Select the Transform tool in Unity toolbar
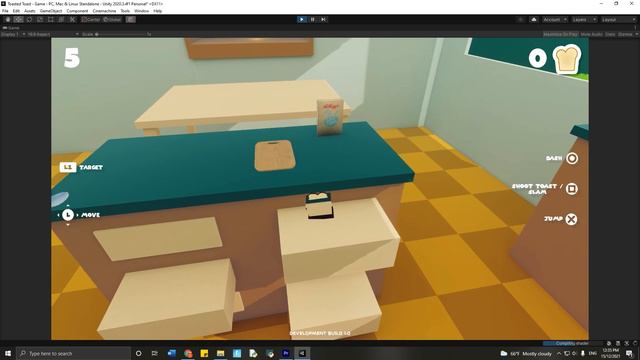 coord(61,20)
